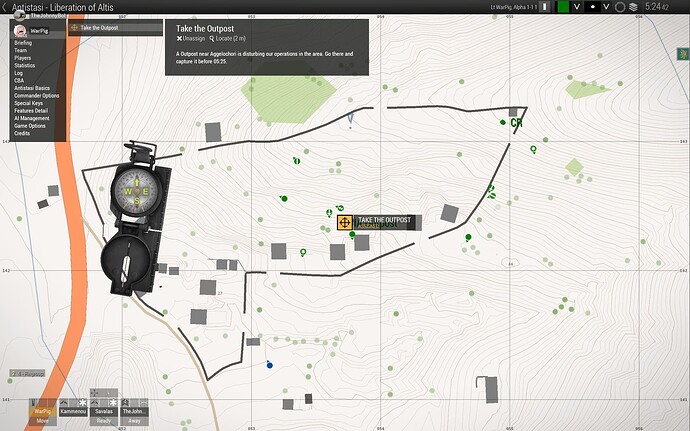Click the rank insignia icon beside Alpha 1-1

tap(545, 7)
